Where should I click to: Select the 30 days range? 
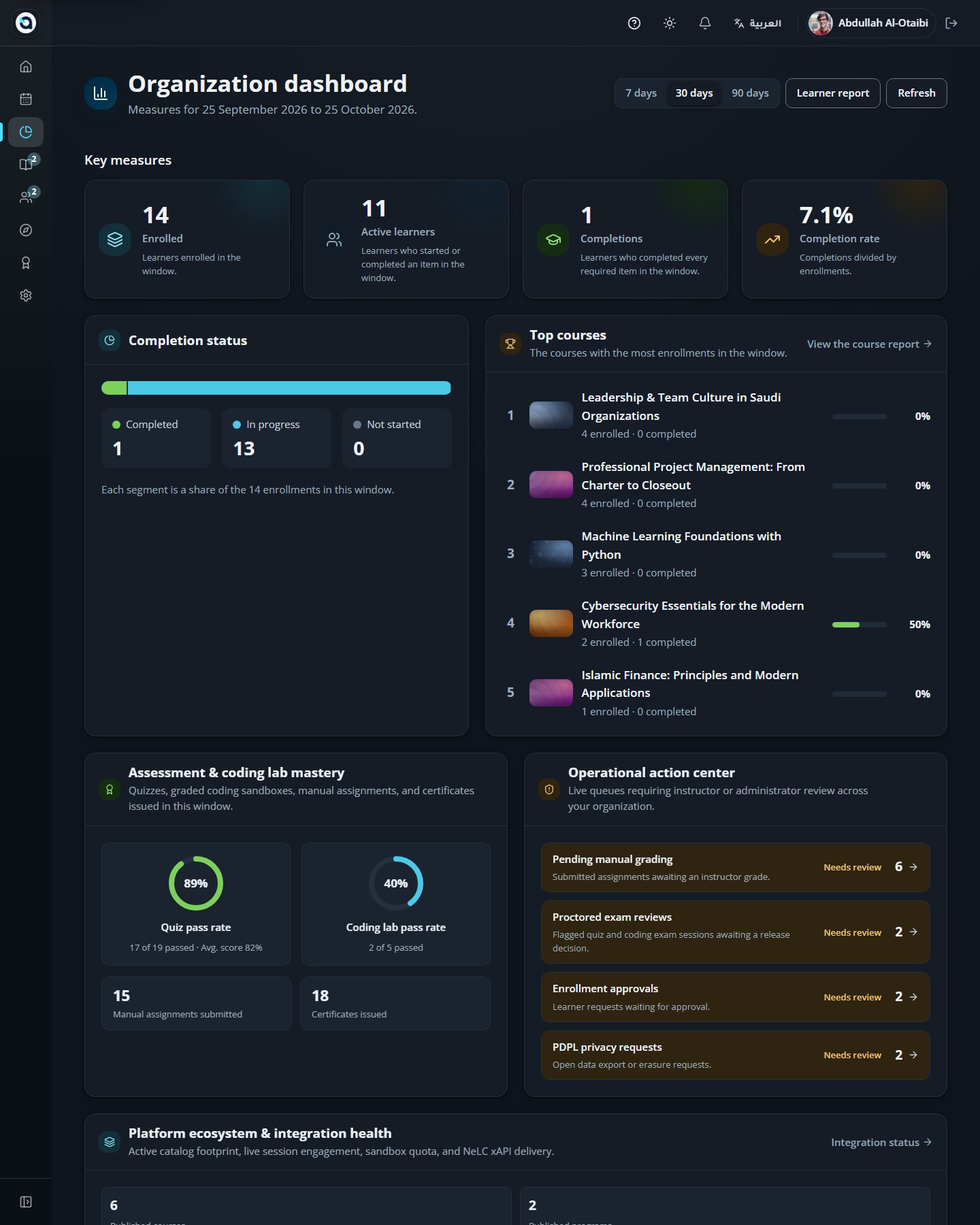pyautogui.click(x=694, y=93)
